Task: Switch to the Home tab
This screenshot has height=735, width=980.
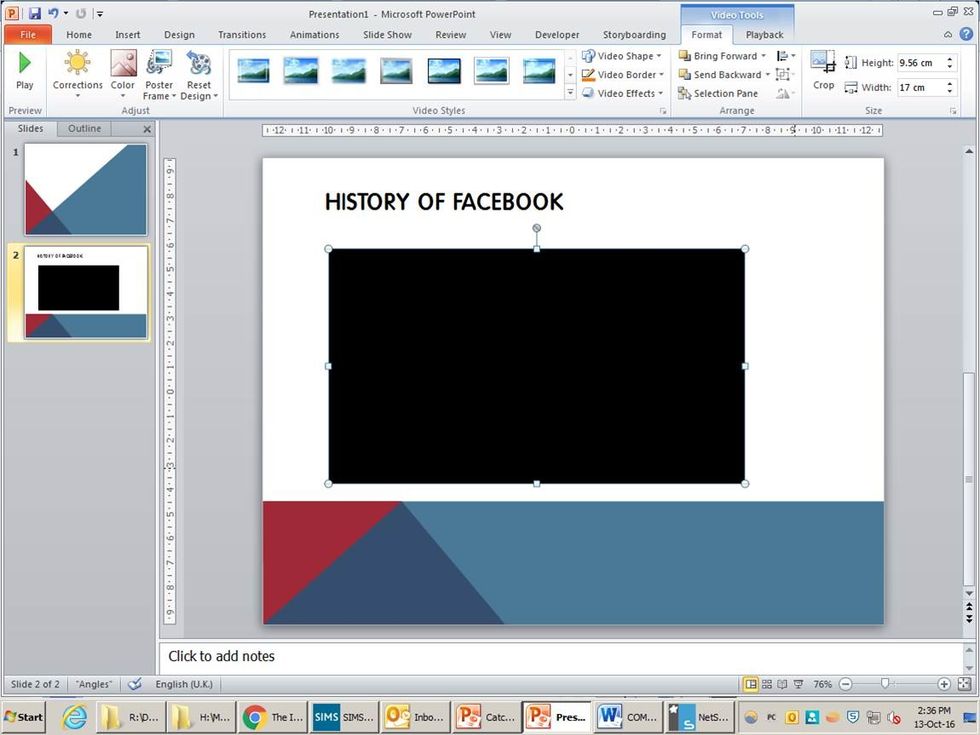Action: click(x=79, y=35)
